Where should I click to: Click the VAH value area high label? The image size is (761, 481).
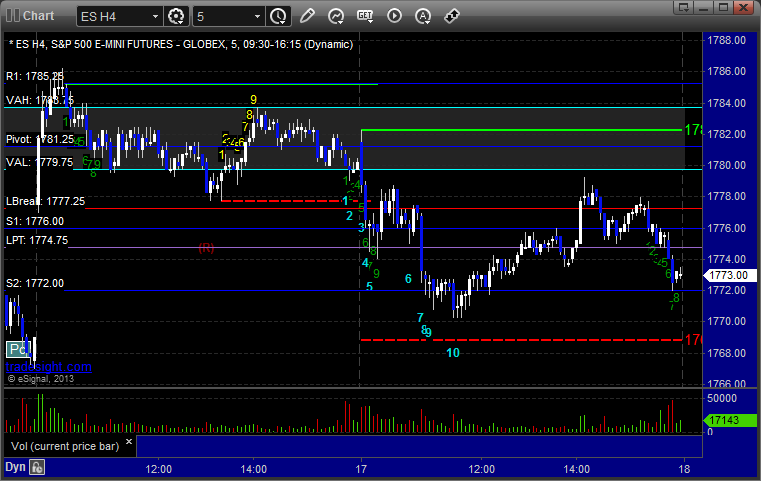click(x=40, y=100)
